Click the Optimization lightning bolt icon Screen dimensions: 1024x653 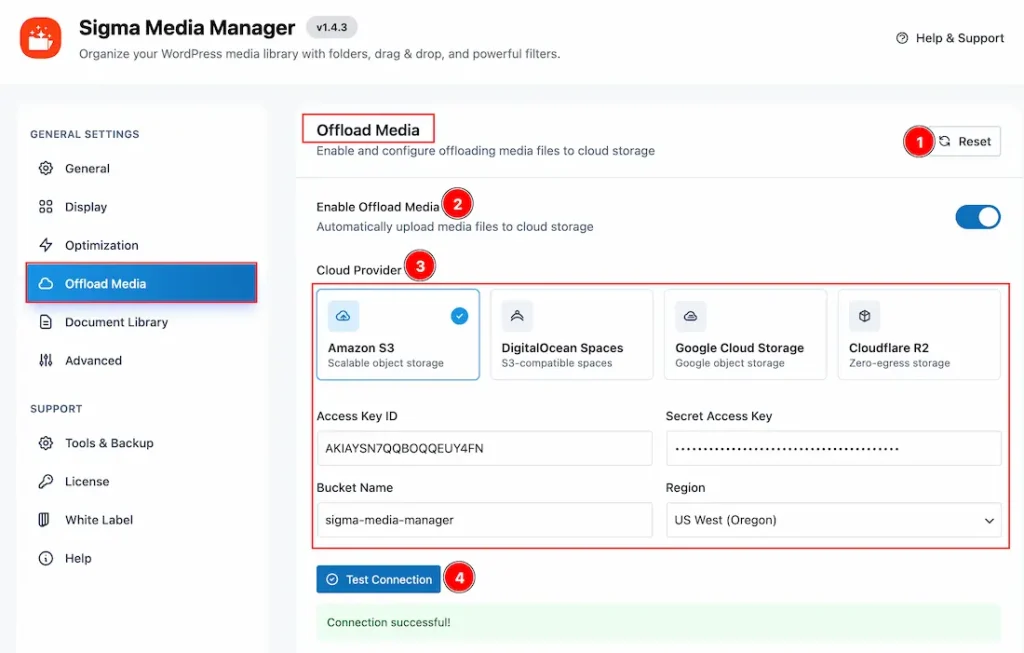pyautogui.click(x=46, y=245)
